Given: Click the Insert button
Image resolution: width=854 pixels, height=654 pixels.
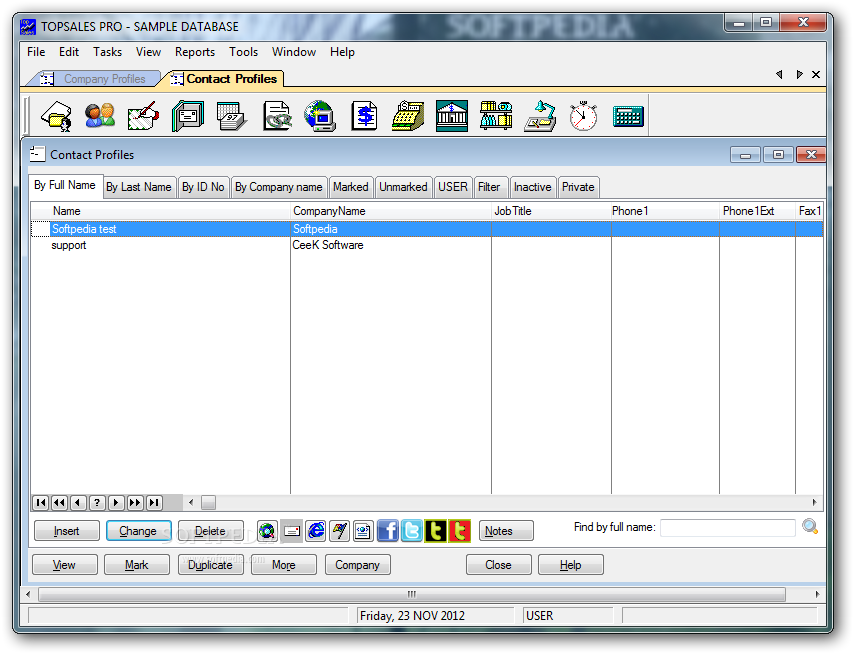Looking at the screenshot, I should [x=67, y=531].
